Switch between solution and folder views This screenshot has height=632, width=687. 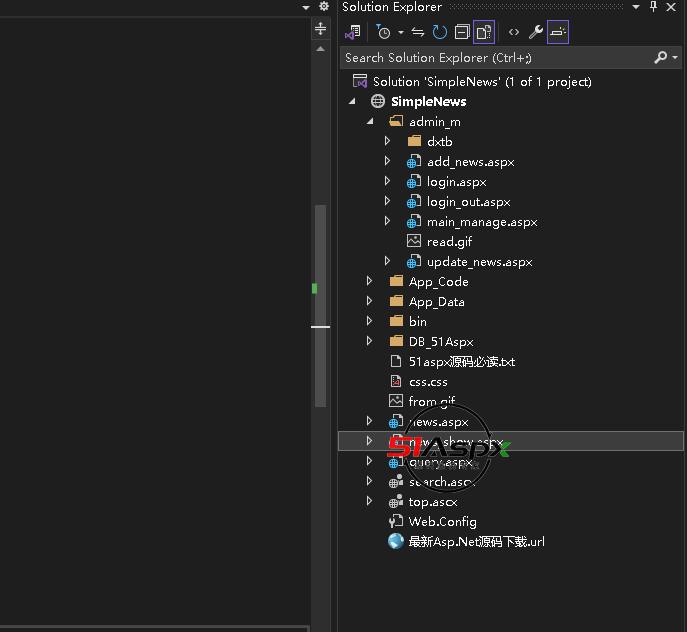(353, 32)
